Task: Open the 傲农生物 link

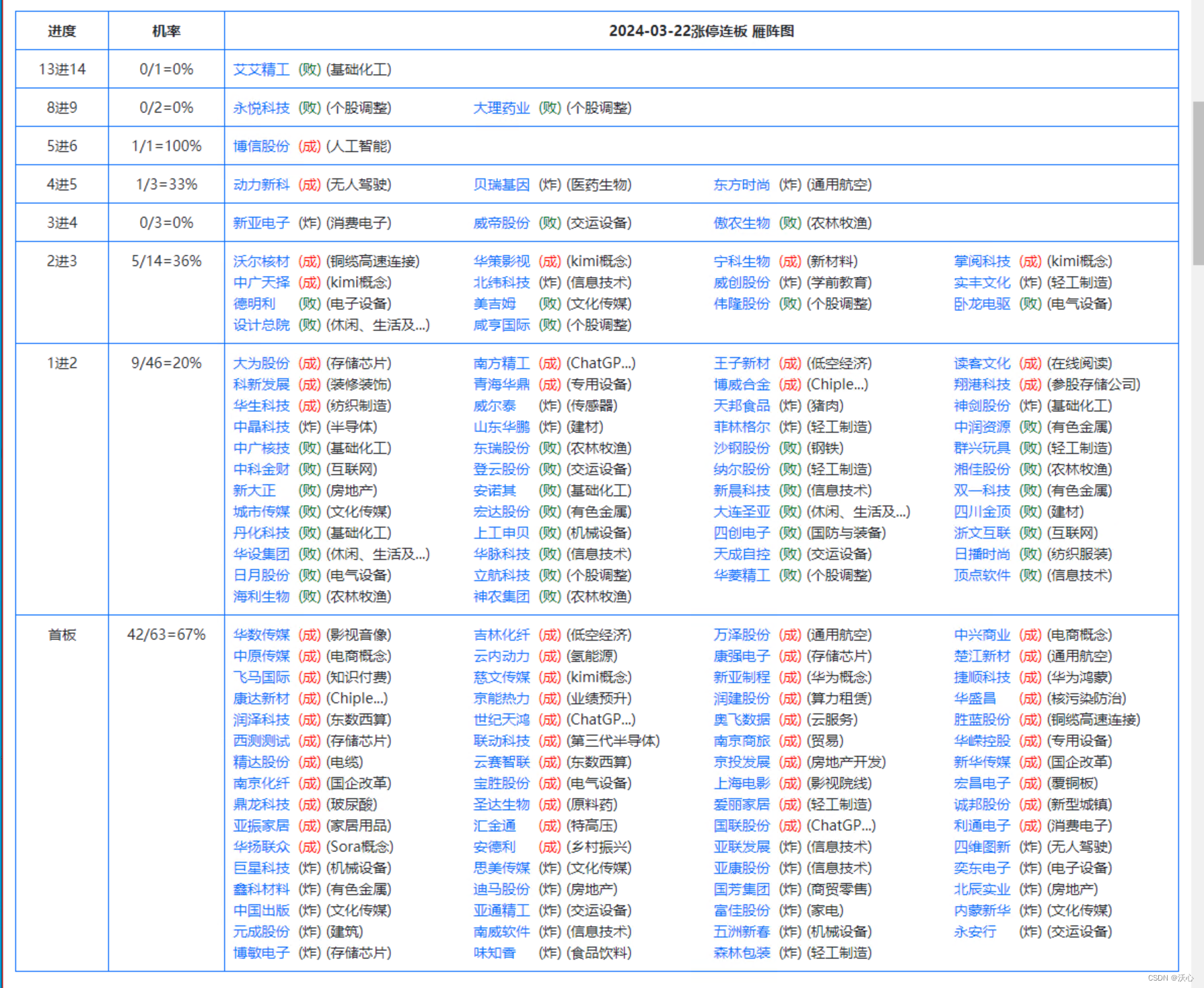Action: pos(742,223)
